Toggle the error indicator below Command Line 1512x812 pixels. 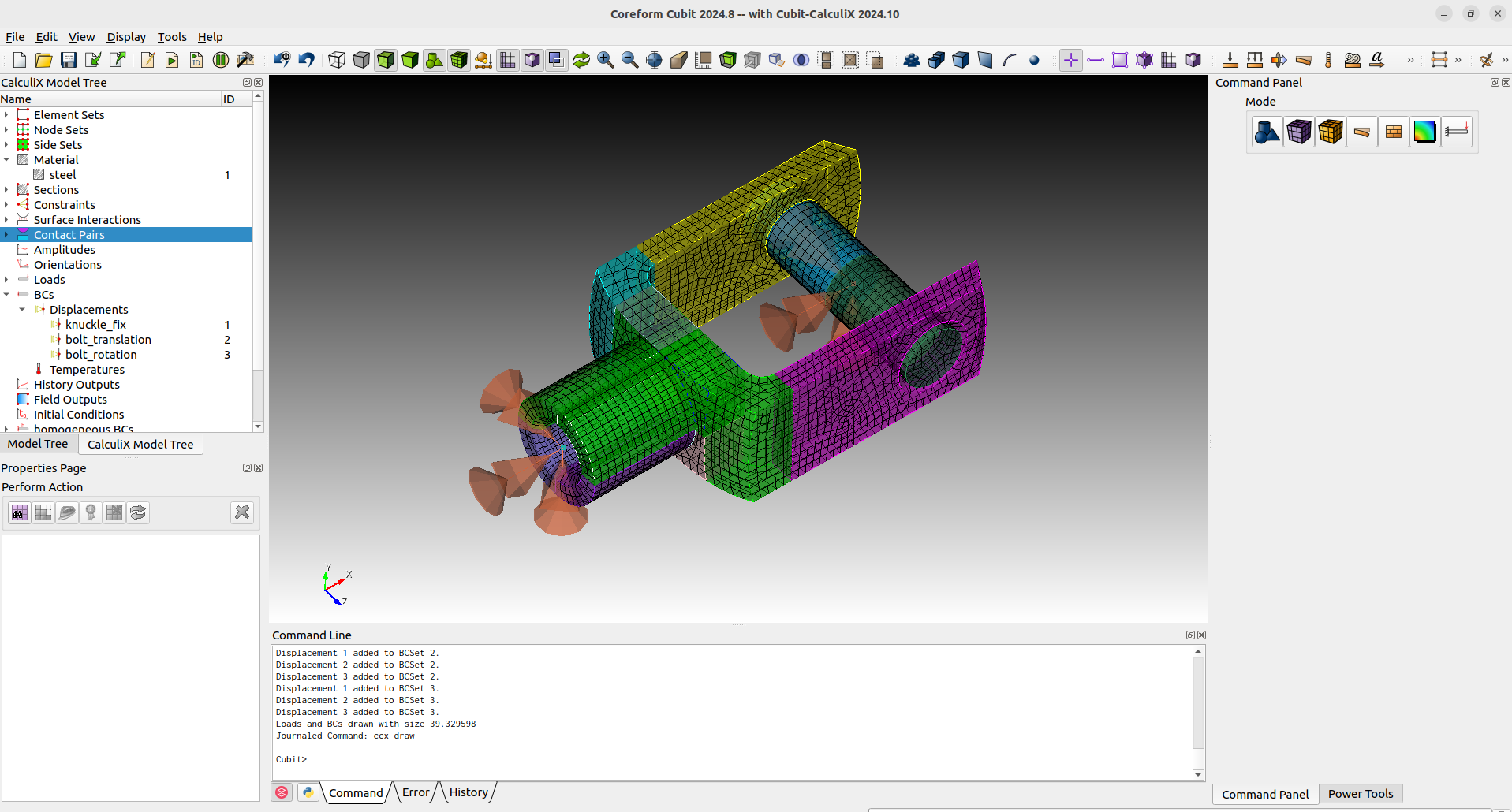(282, 792)
